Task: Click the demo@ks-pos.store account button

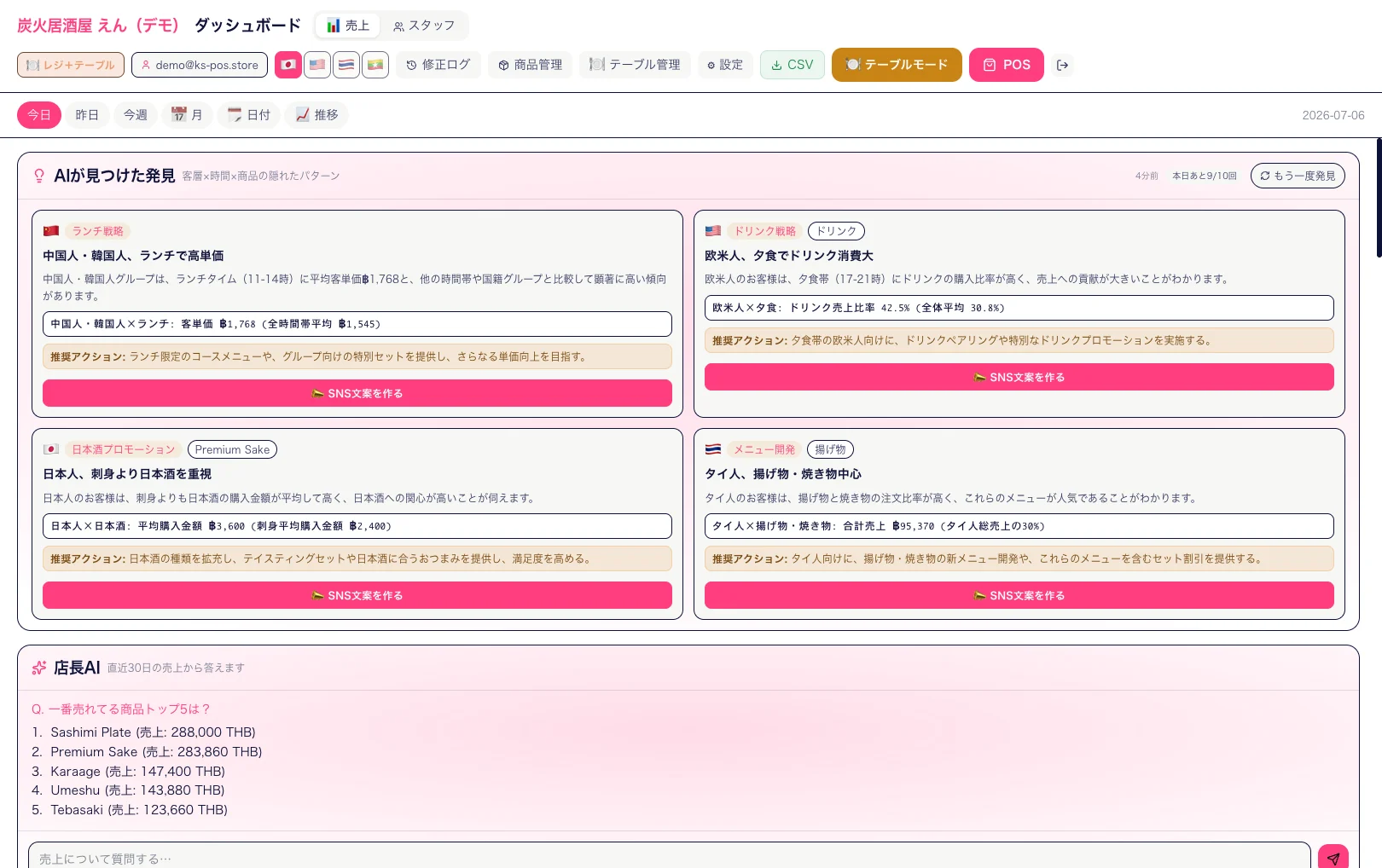Action: point(200,65)
